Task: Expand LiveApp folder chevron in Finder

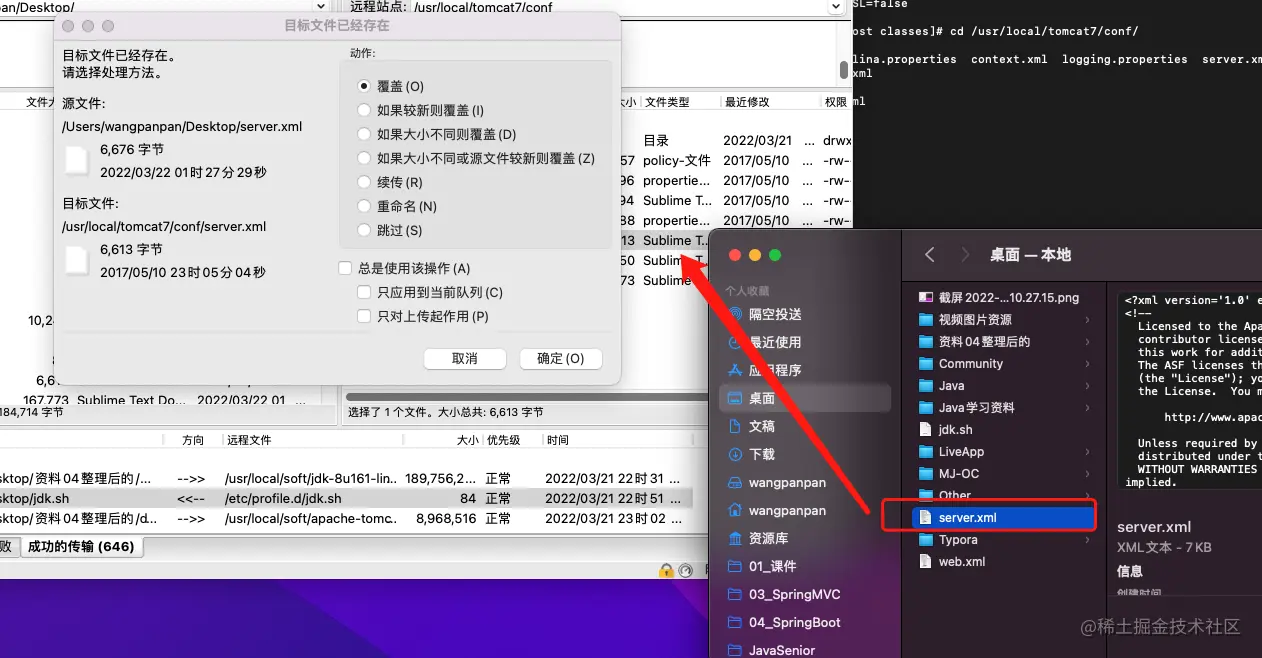Action: pos(1087,452)
